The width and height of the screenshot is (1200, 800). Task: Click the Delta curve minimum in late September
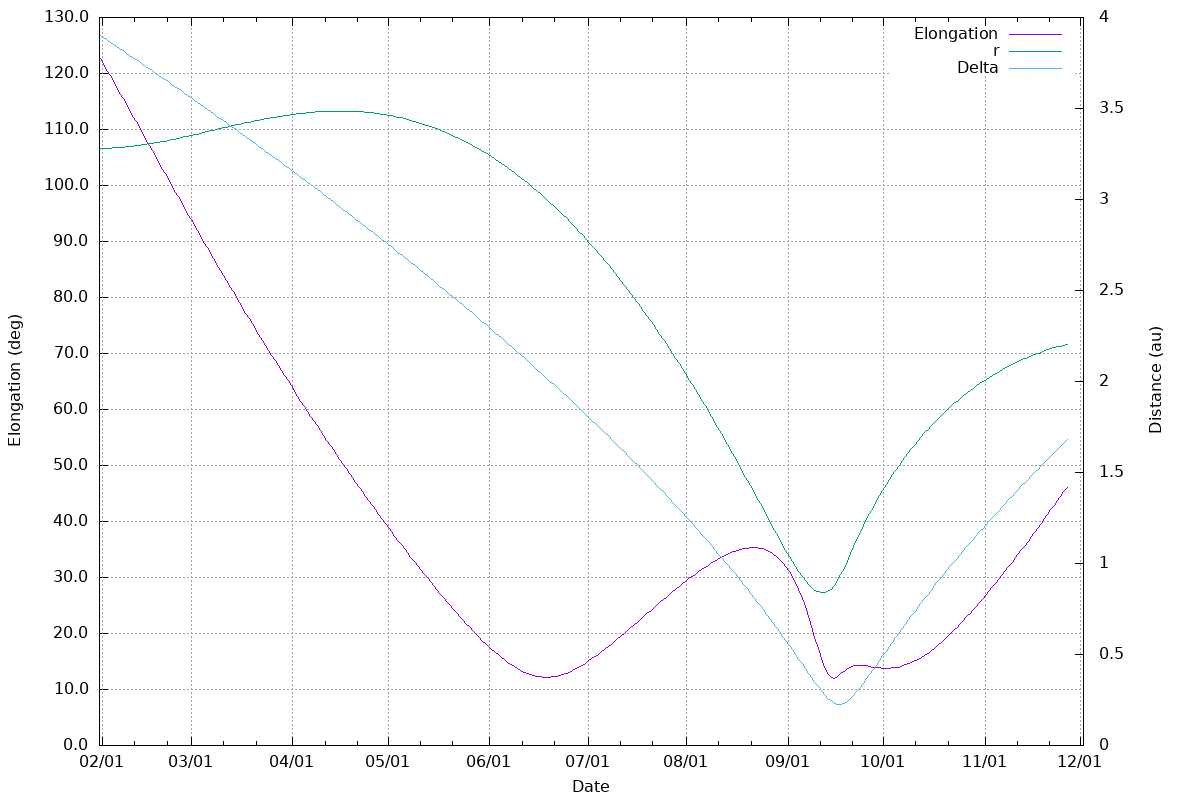[839, 704]
